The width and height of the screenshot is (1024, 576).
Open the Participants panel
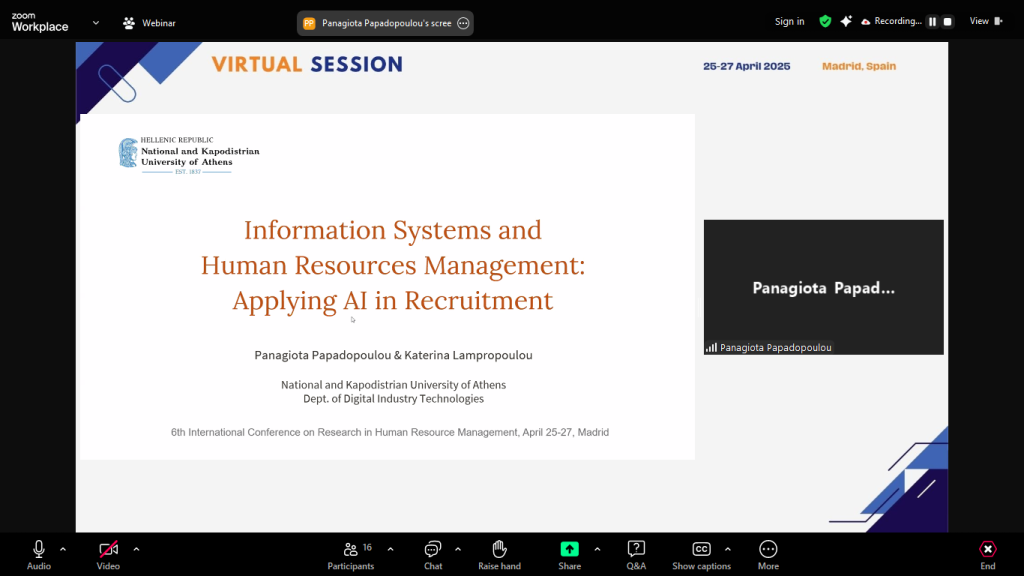351,549
